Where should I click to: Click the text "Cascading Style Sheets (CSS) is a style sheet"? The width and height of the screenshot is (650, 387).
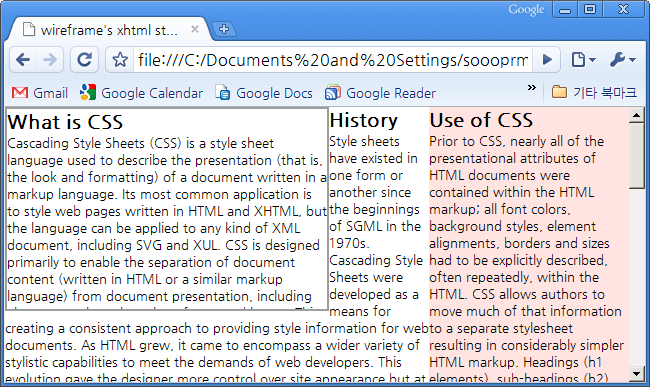click(141, 143)
